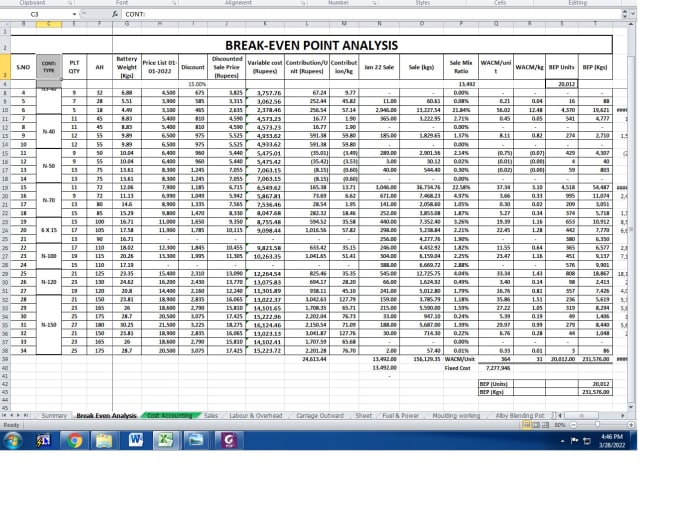
Task: Switch to the Summary sheet tab
Action: point(54,415)
